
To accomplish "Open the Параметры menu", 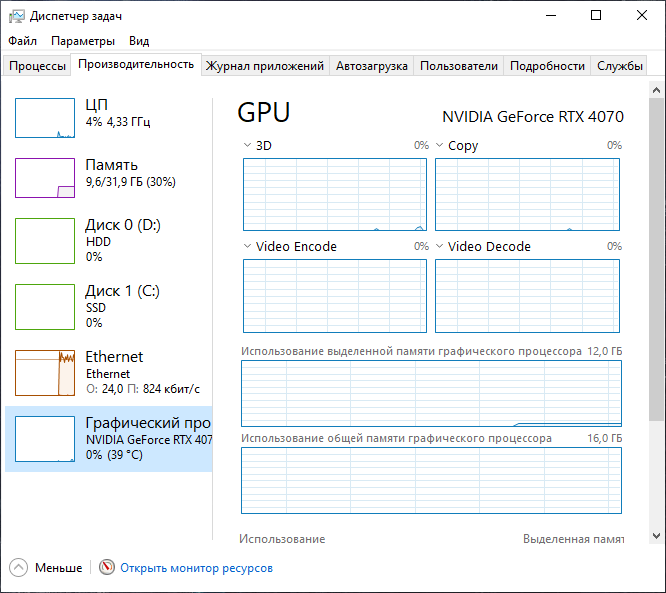I will pyautogui.click(x=83, y=41).
